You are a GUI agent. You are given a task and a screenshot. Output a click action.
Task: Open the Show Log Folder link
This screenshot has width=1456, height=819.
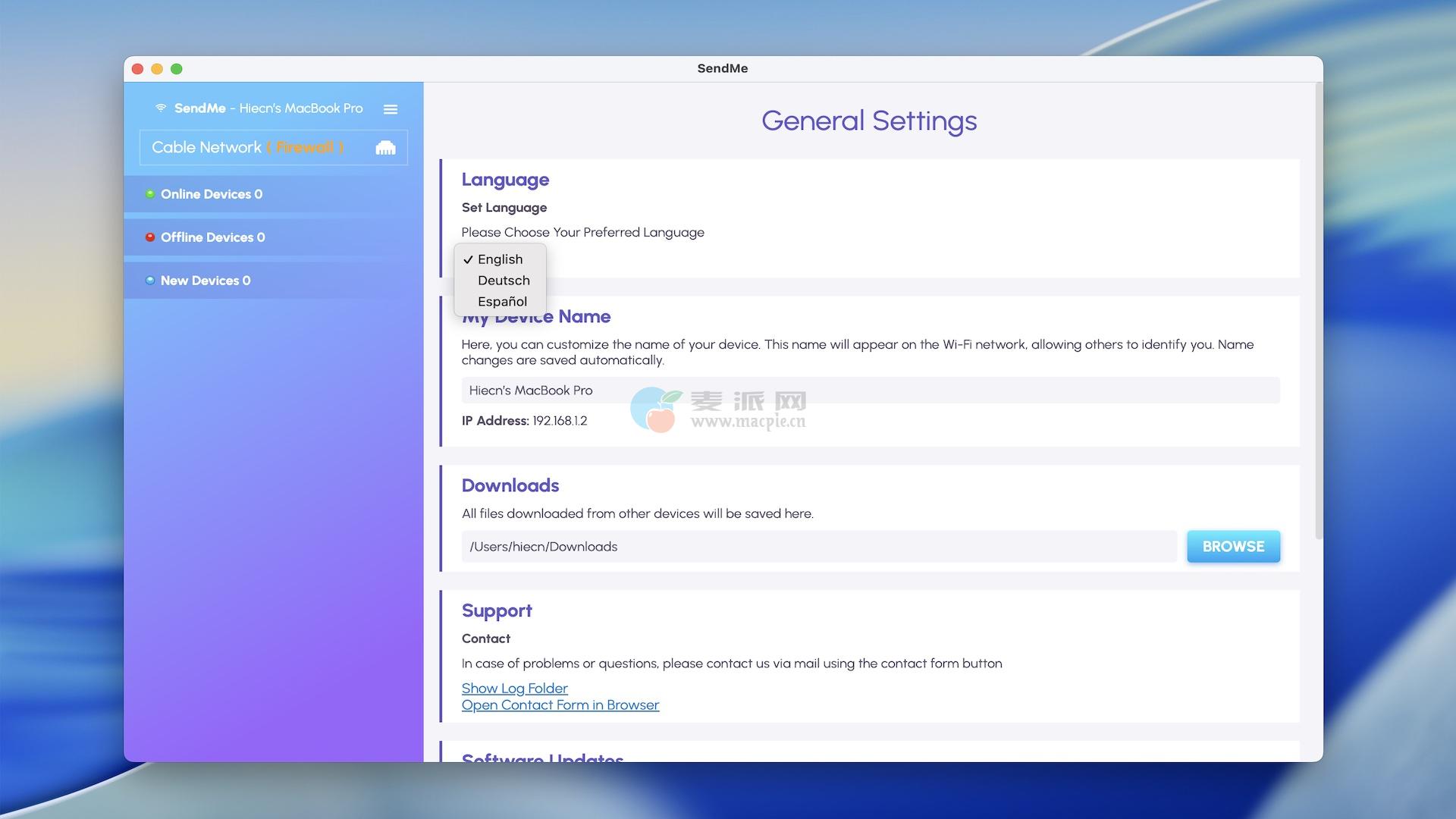tap(514, 688)
